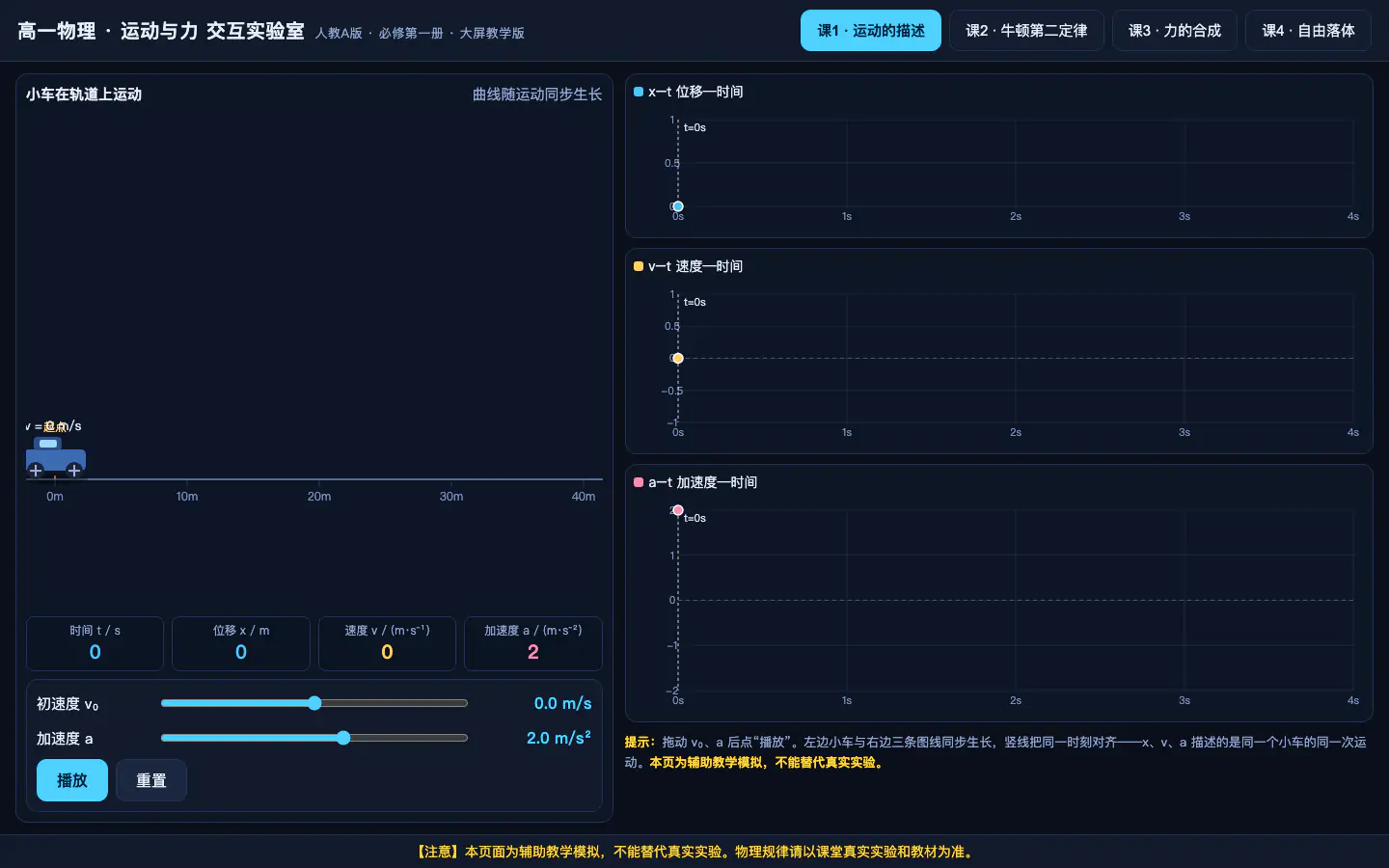Click the yellow v–t legend square
Viewport: 1389px width, 868px height.
click(638, 266)
